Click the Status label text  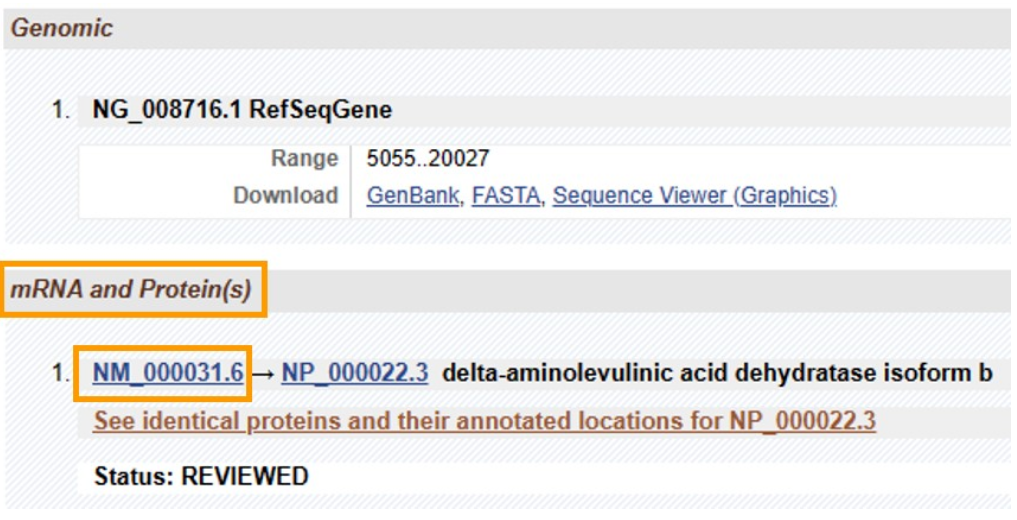[x=134, y=477]
